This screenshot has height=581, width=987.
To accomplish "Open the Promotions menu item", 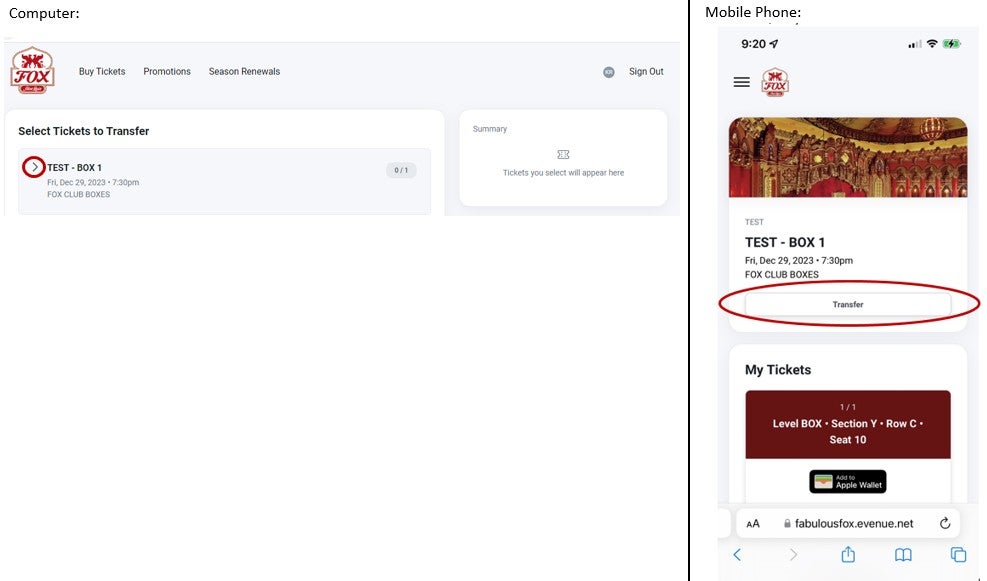I will click(x=167, y=72).
